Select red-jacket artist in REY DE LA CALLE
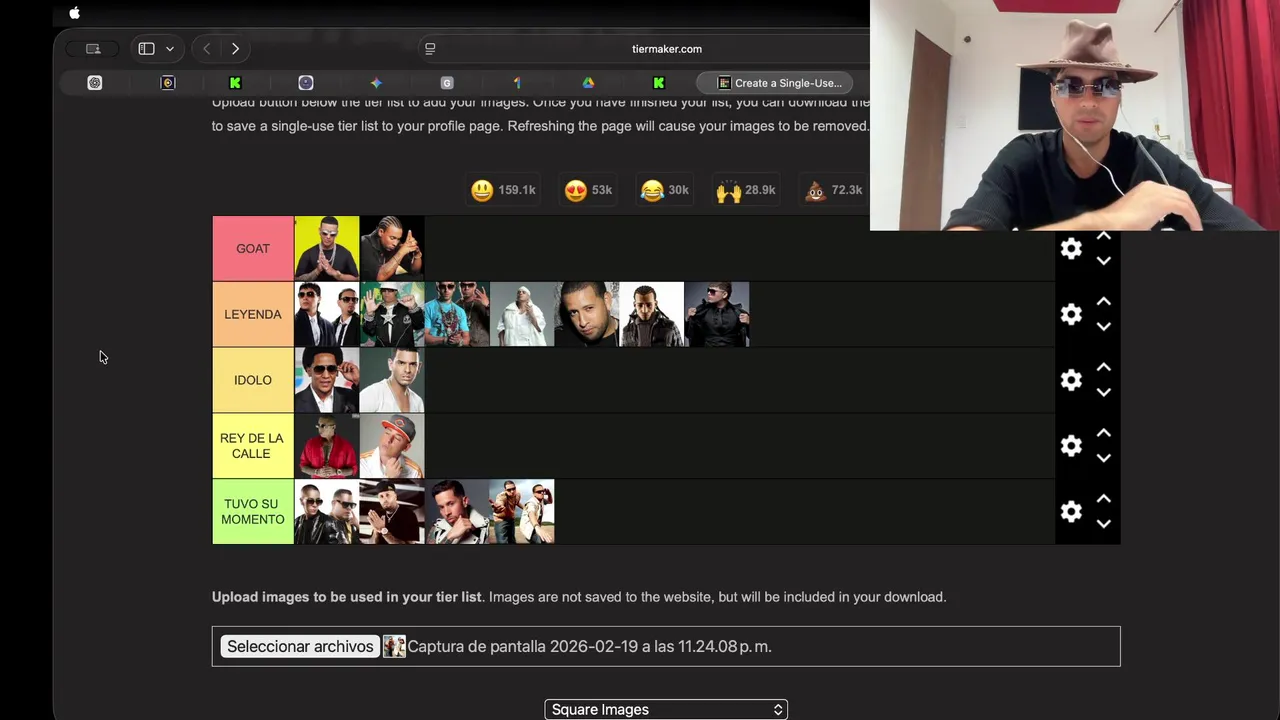The image size is (1280, 720). pyautogui.click(x=327, y=446)
